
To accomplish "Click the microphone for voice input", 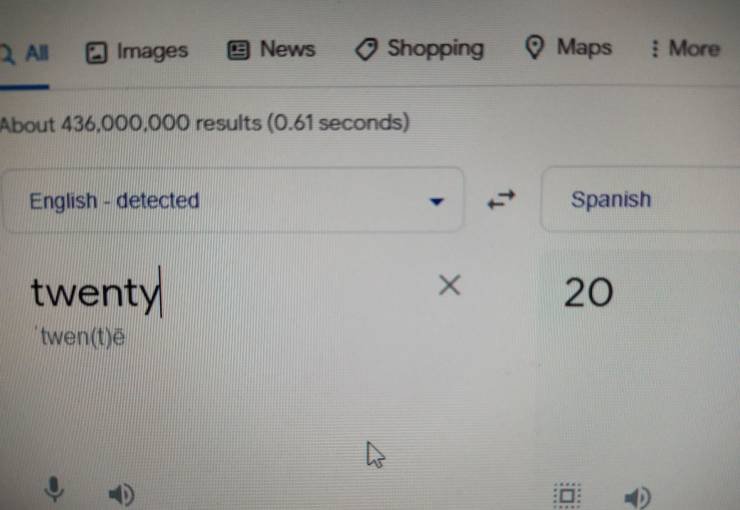I will pos(55,490).
